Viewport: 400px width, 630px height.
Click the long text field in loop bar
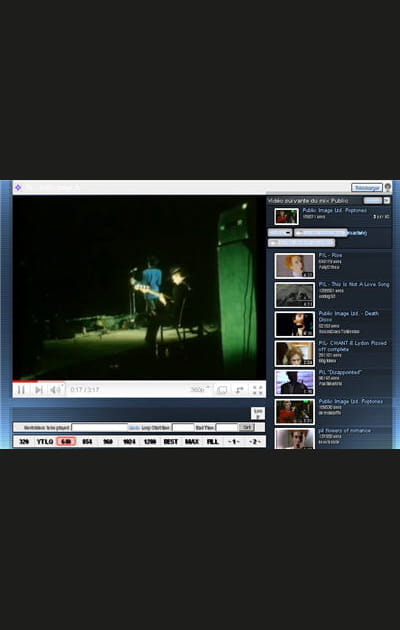pyautogui.click(x=100, y=428)
